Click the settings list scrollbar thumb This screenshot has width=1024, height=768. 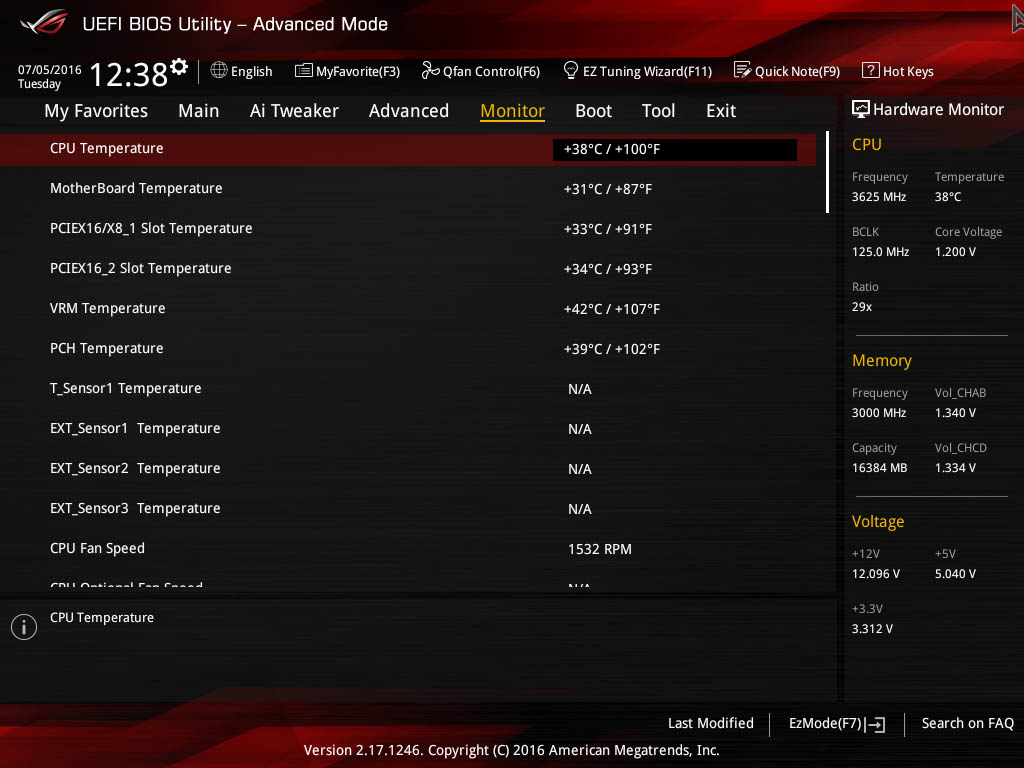pyautogui.click(x=827, y=172)
